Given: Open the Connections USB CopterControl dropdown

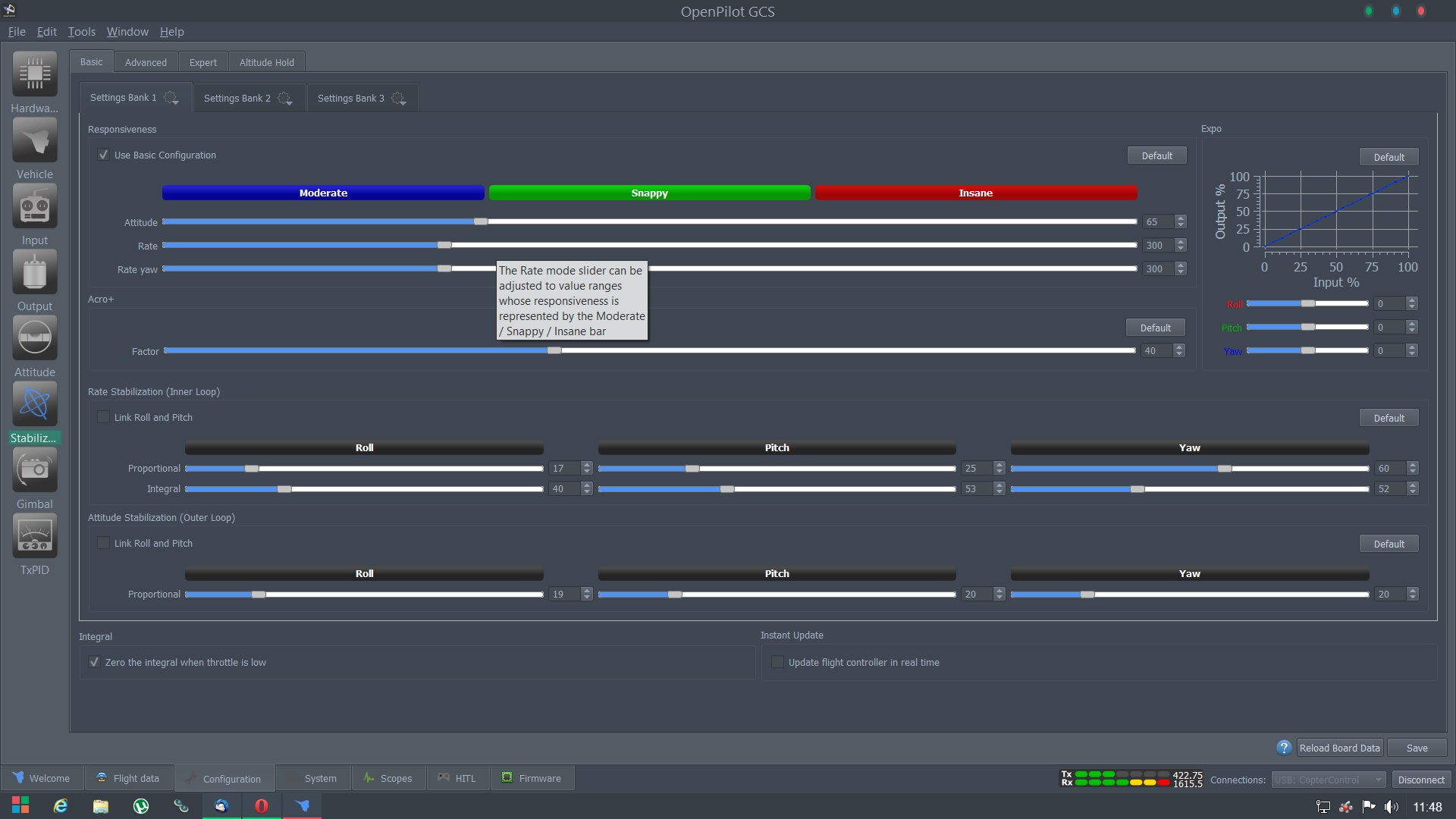Looking at the screenshot, I should (x=1329, y=780).
